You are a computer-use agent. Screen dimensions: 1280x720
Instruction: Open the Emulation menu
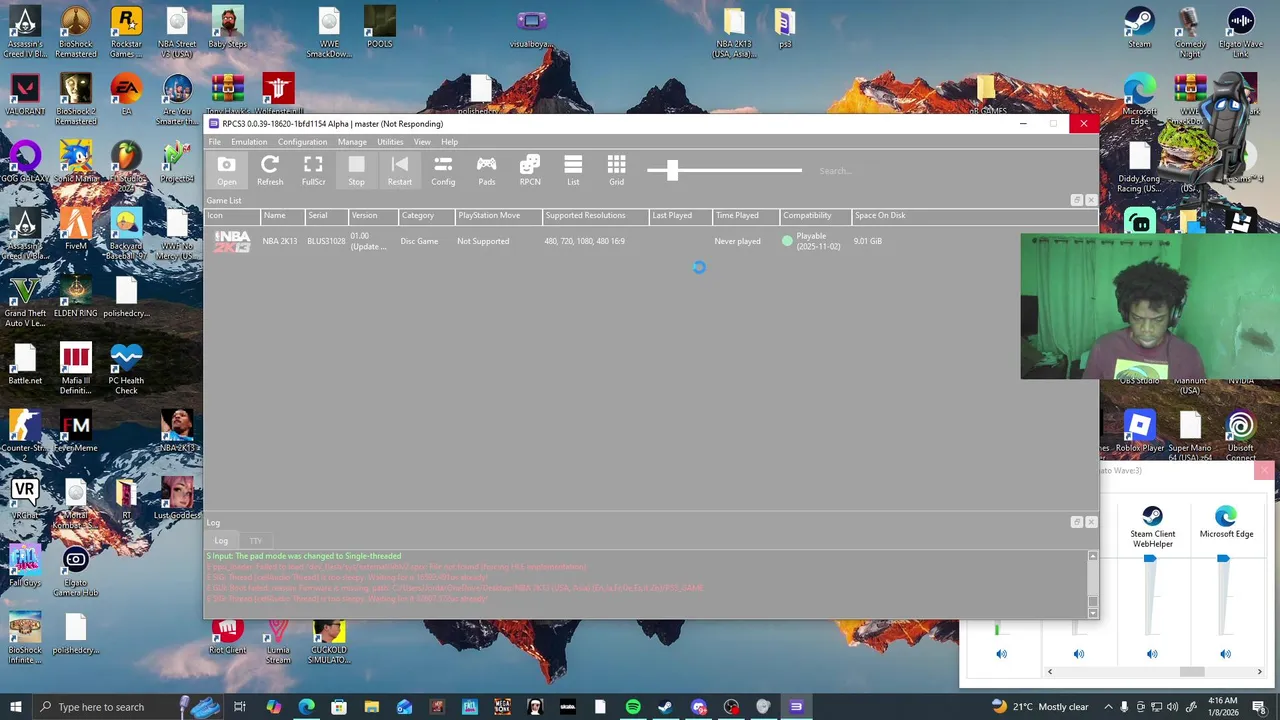[249, 142]
